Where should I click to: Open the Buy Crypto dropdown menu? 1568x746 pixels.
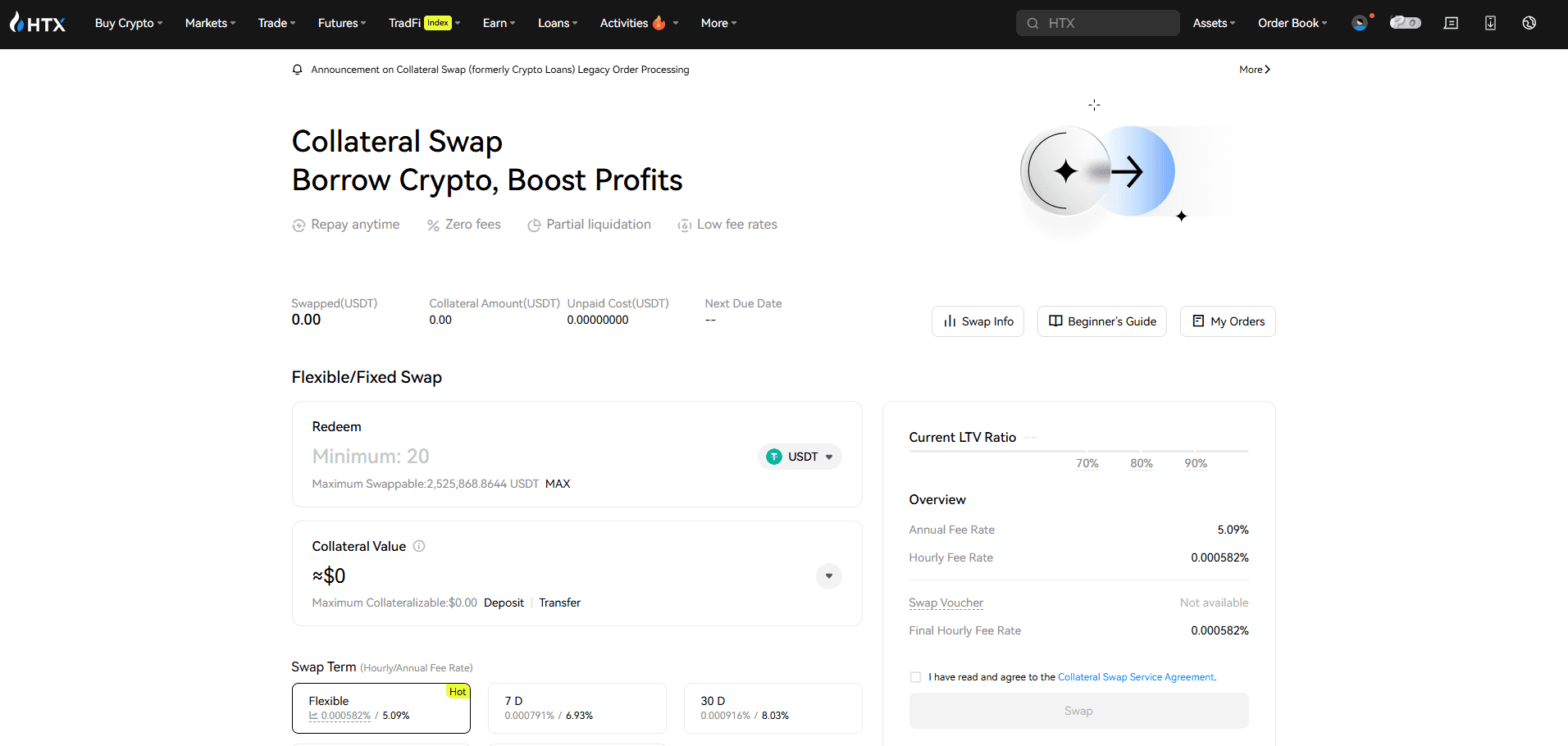(129, 23)
